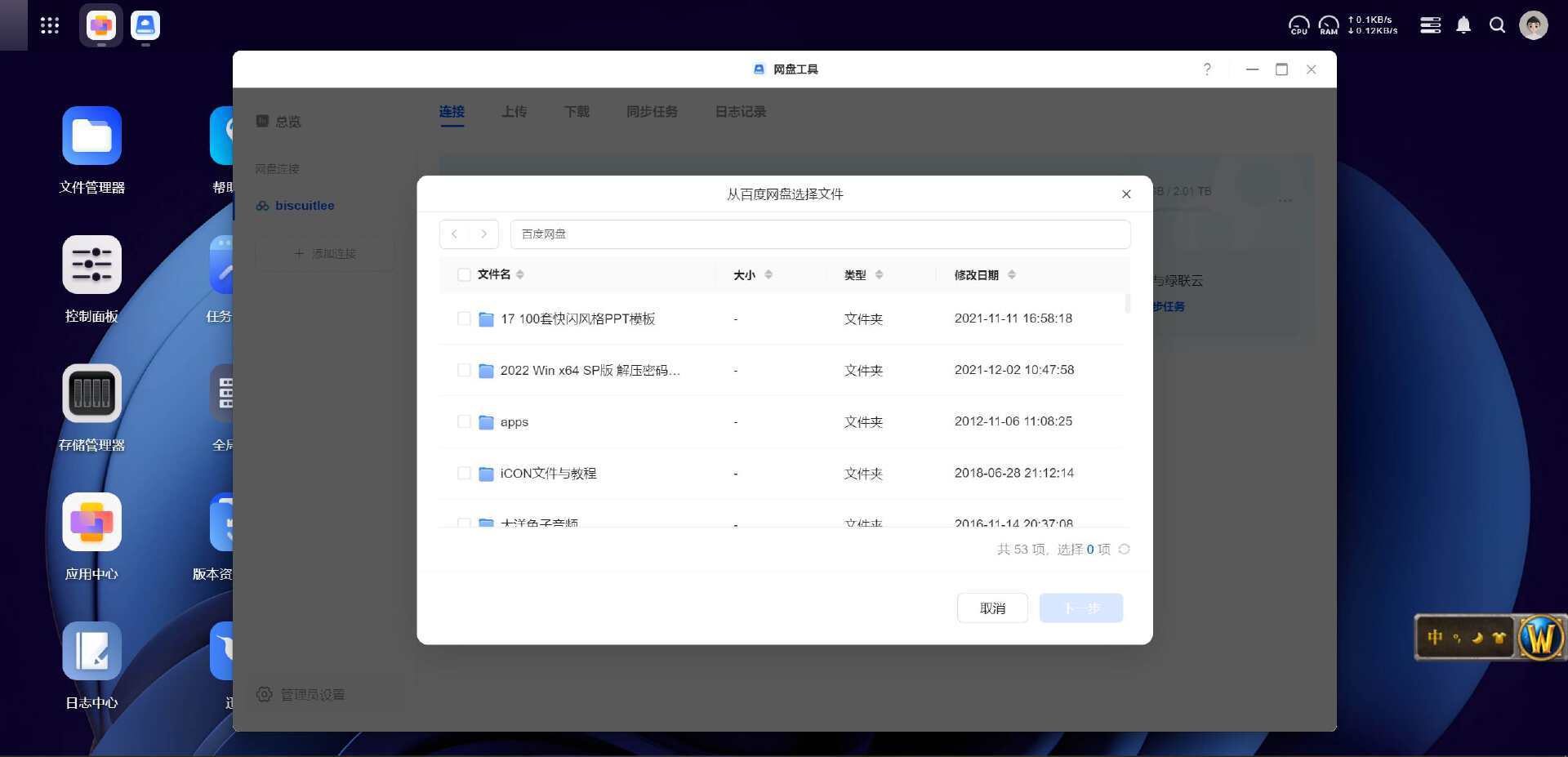Viewport: 1568px width, 757px height.
Task: Click the 百度网盘 path field
Action: [820, 234]
